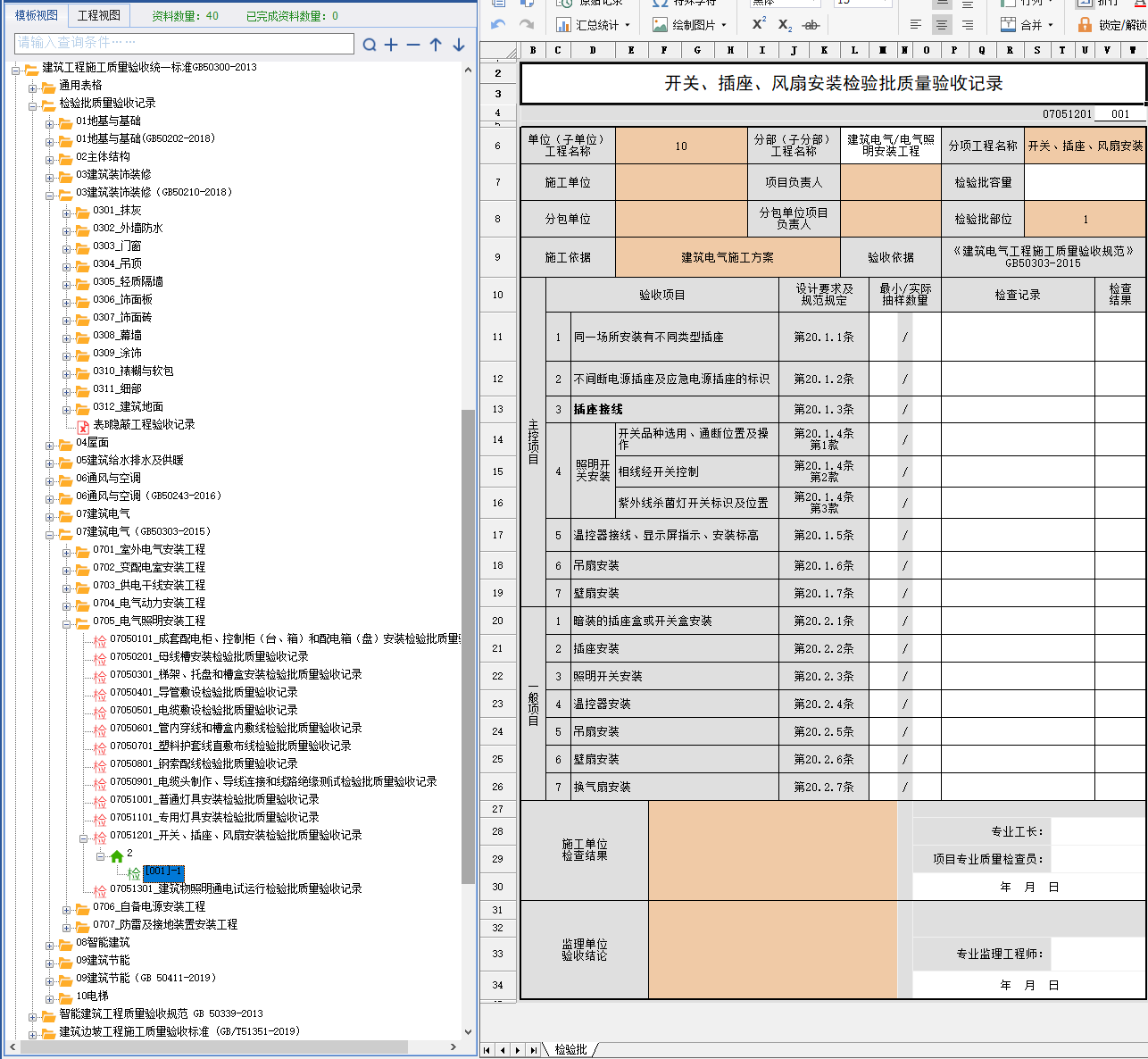The width and height of the screenshot is (1148, 1059).
Task: Open the 汇总统计 dropdown arrow
Action: click(x=628, y=25)
